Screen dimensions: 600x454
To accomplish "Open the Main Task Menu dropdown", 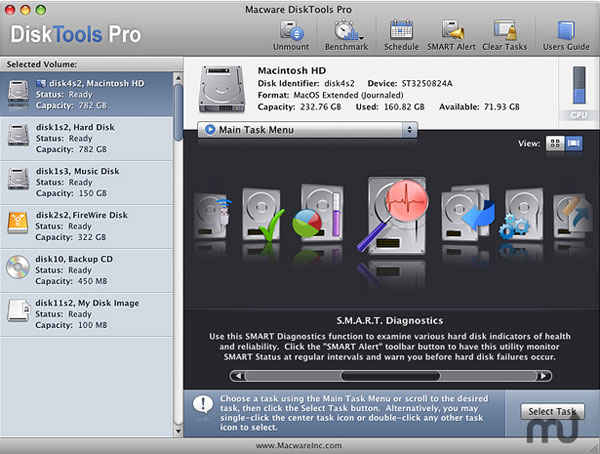I will click(x=307, y=129).
